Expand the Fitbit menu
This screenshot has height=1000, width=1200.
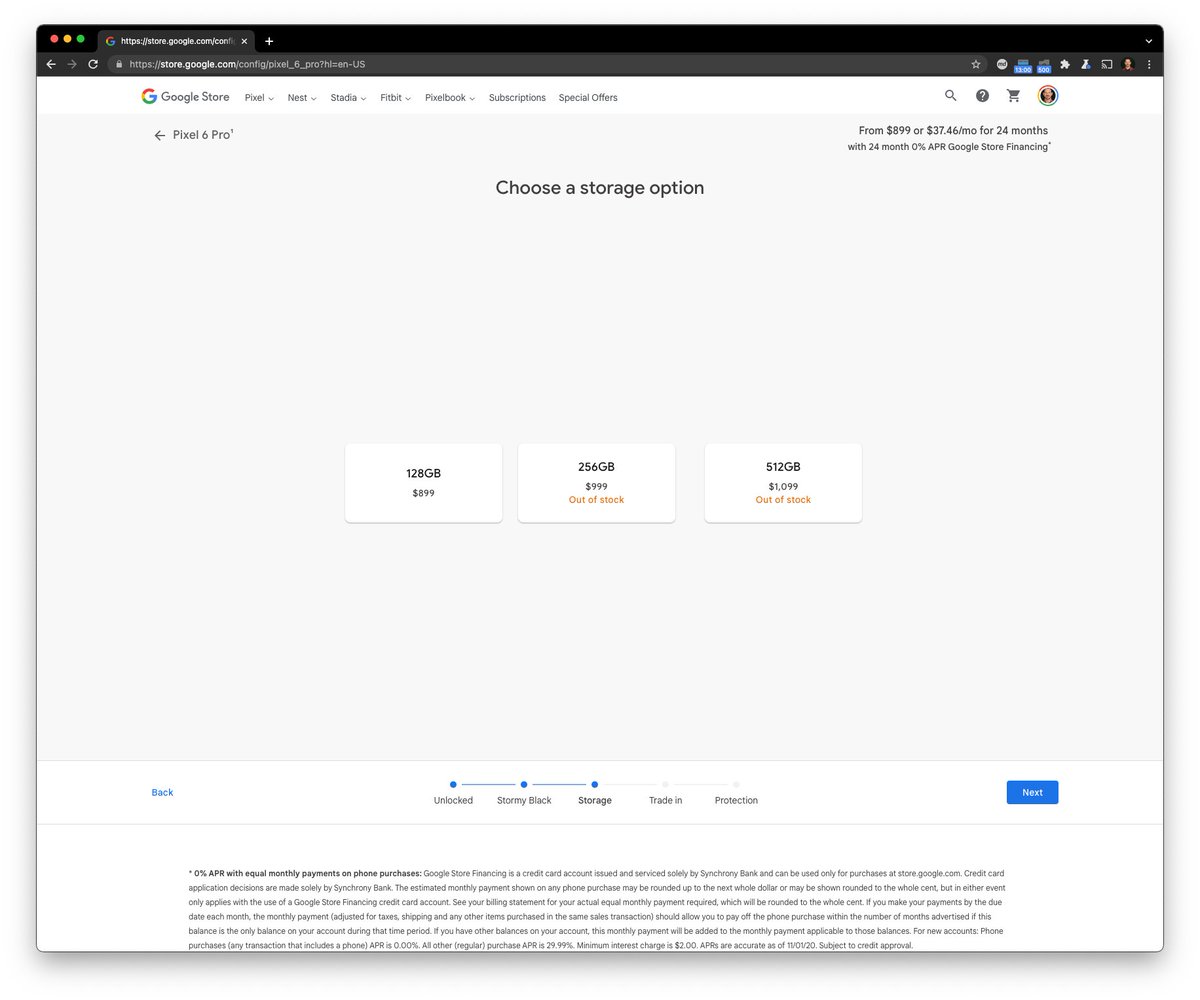coord(395,98)
